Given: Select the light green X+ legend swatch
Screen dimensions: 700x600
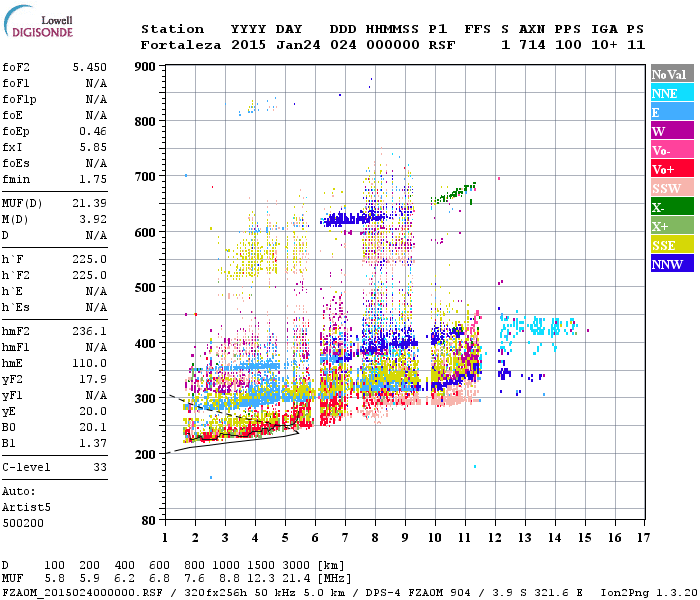Looking at the screenshot, I should tap(672, 225).
